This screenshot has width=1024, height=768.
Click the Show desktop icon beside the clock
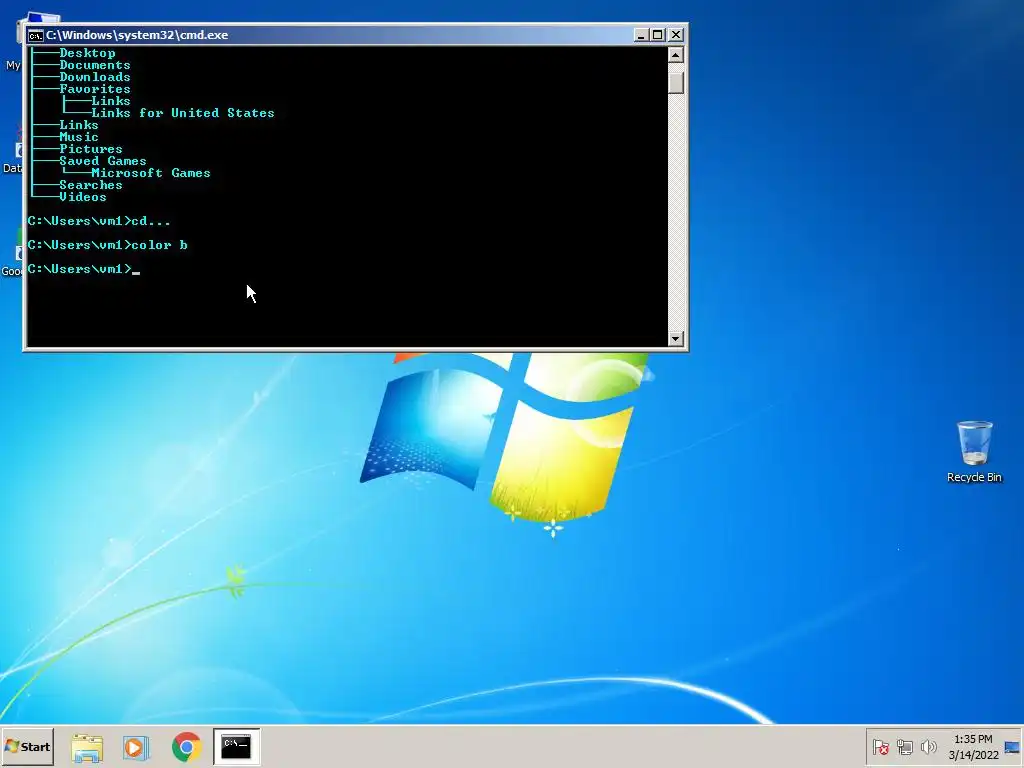(x=1012, y=747)
